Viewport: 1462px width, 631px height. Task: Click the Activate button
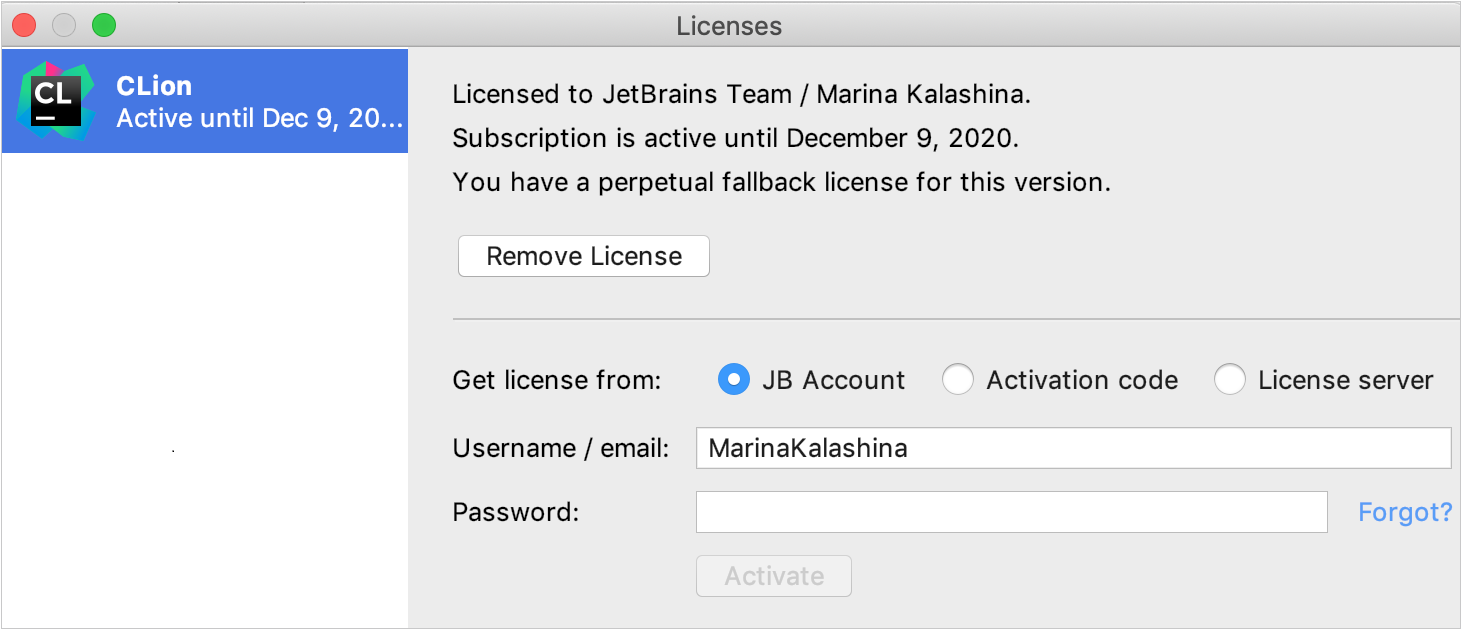coord(774,576)
